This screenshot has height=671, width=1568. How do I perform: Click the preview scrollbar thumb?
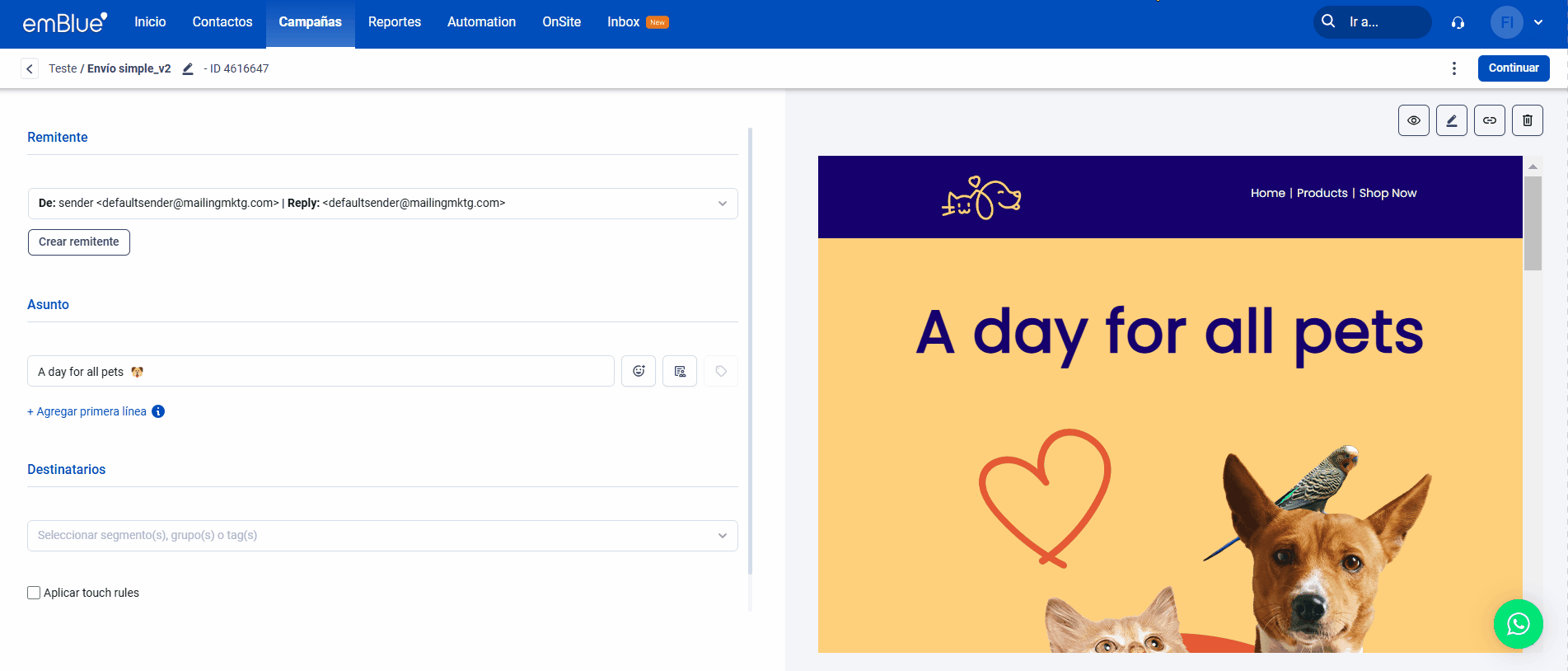pos(1533,223)
